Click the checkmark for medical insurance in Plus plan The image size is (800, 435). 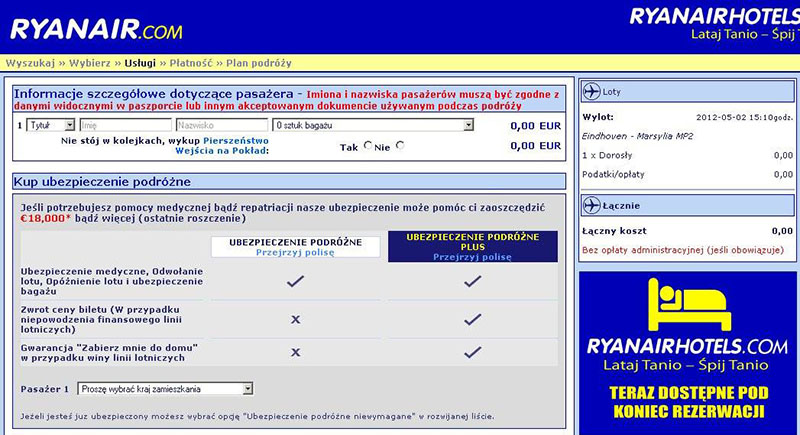[472, 281]
